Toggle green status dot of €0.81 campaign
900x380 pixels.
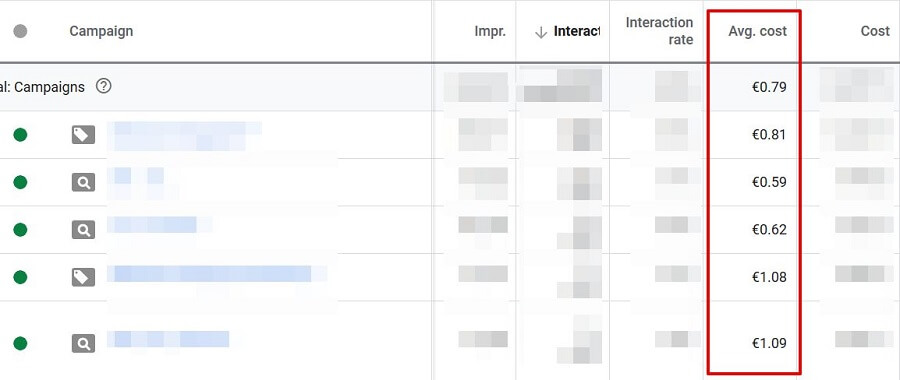20,135
